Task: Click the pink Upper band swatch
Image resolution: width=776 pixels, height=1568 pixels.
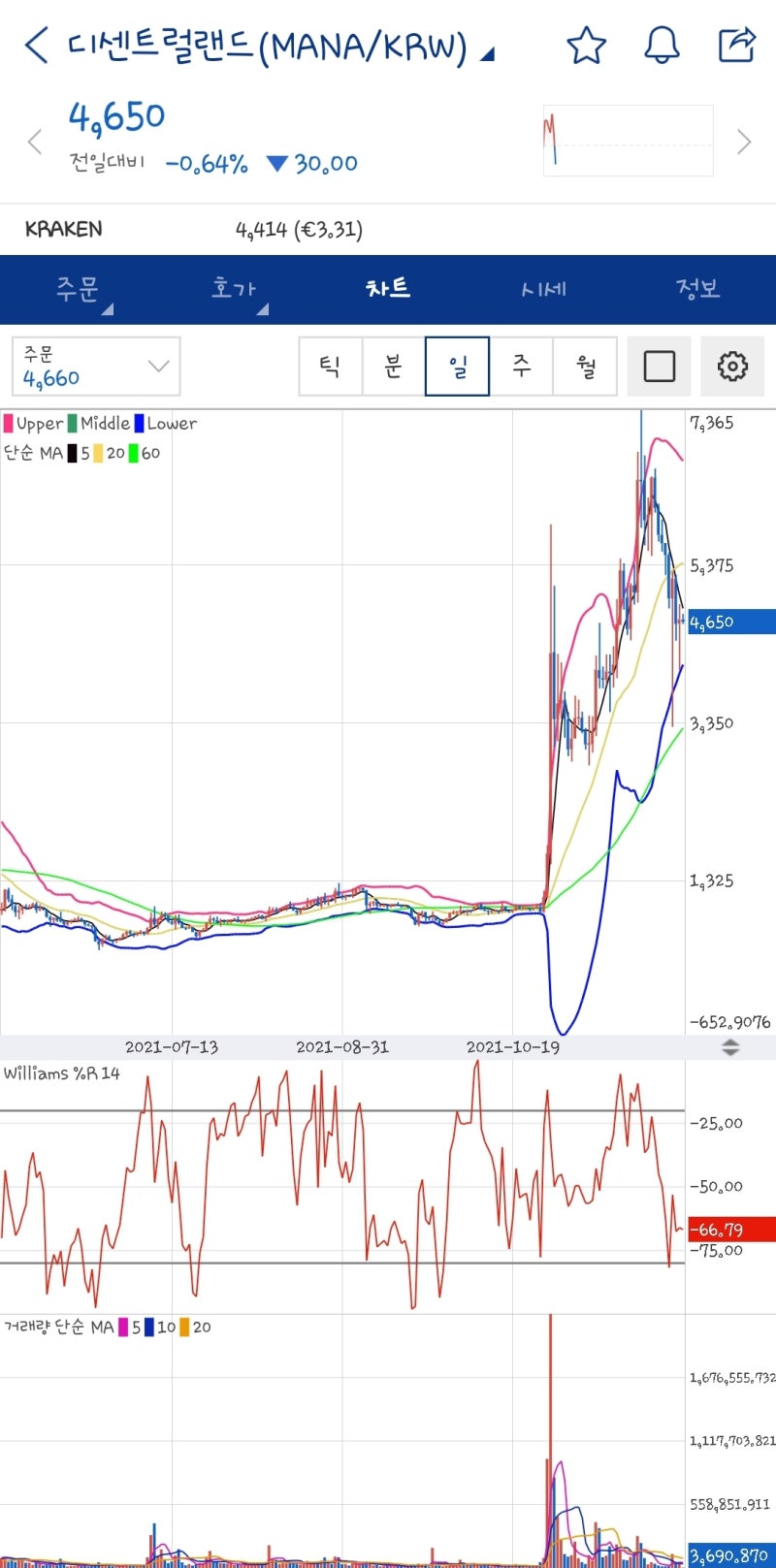Action: [9, 424]
